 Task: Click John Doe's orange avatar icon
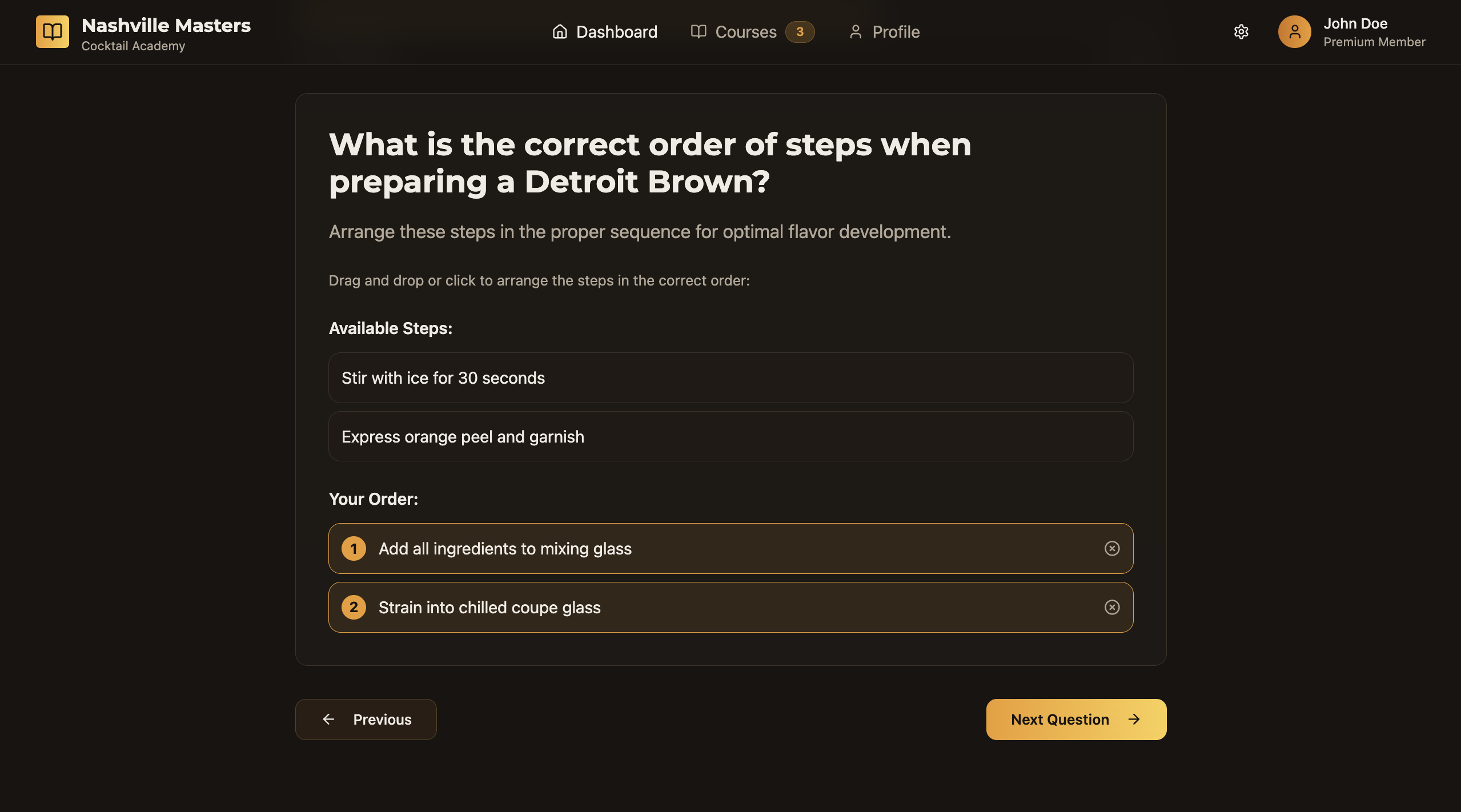tap(1294, 31)
